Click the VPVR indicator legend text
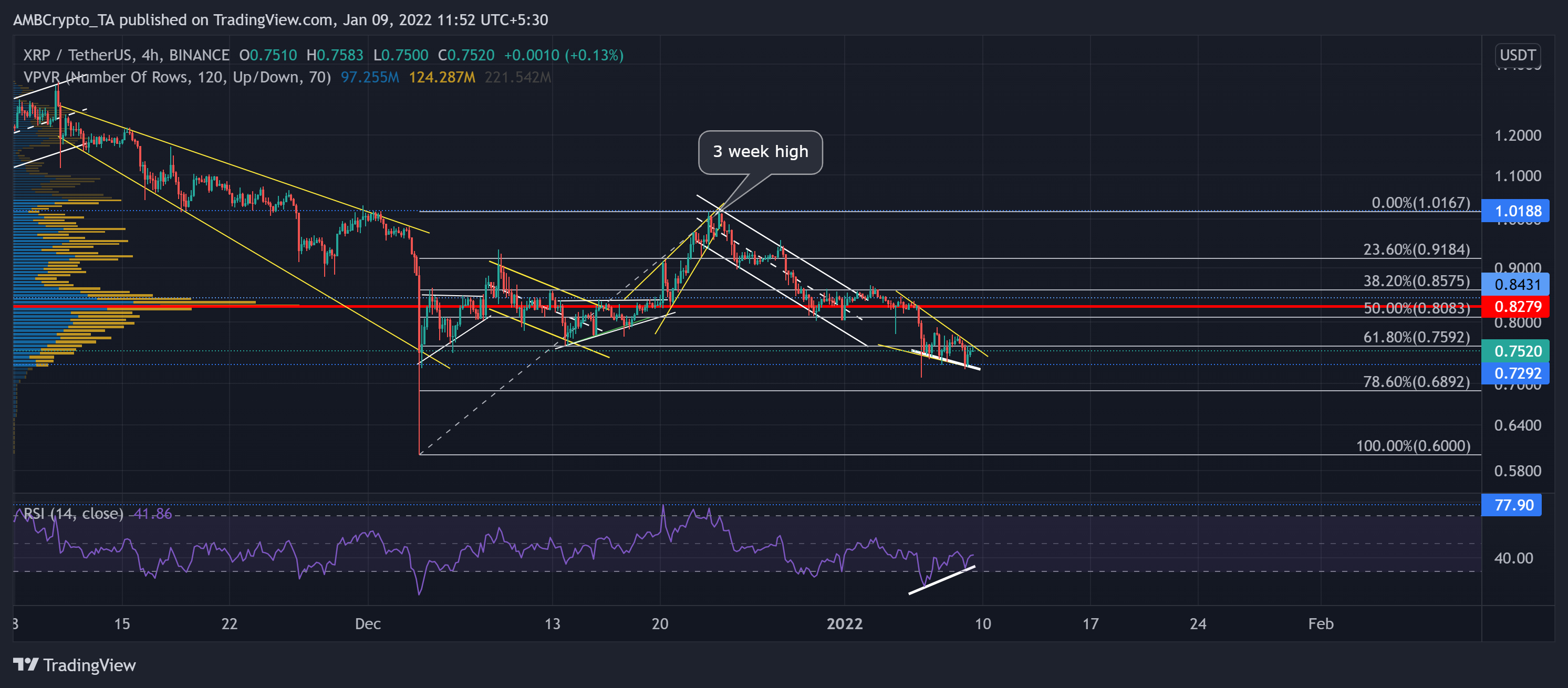Viewport: 1568px width, 688px height. point(177,77)
